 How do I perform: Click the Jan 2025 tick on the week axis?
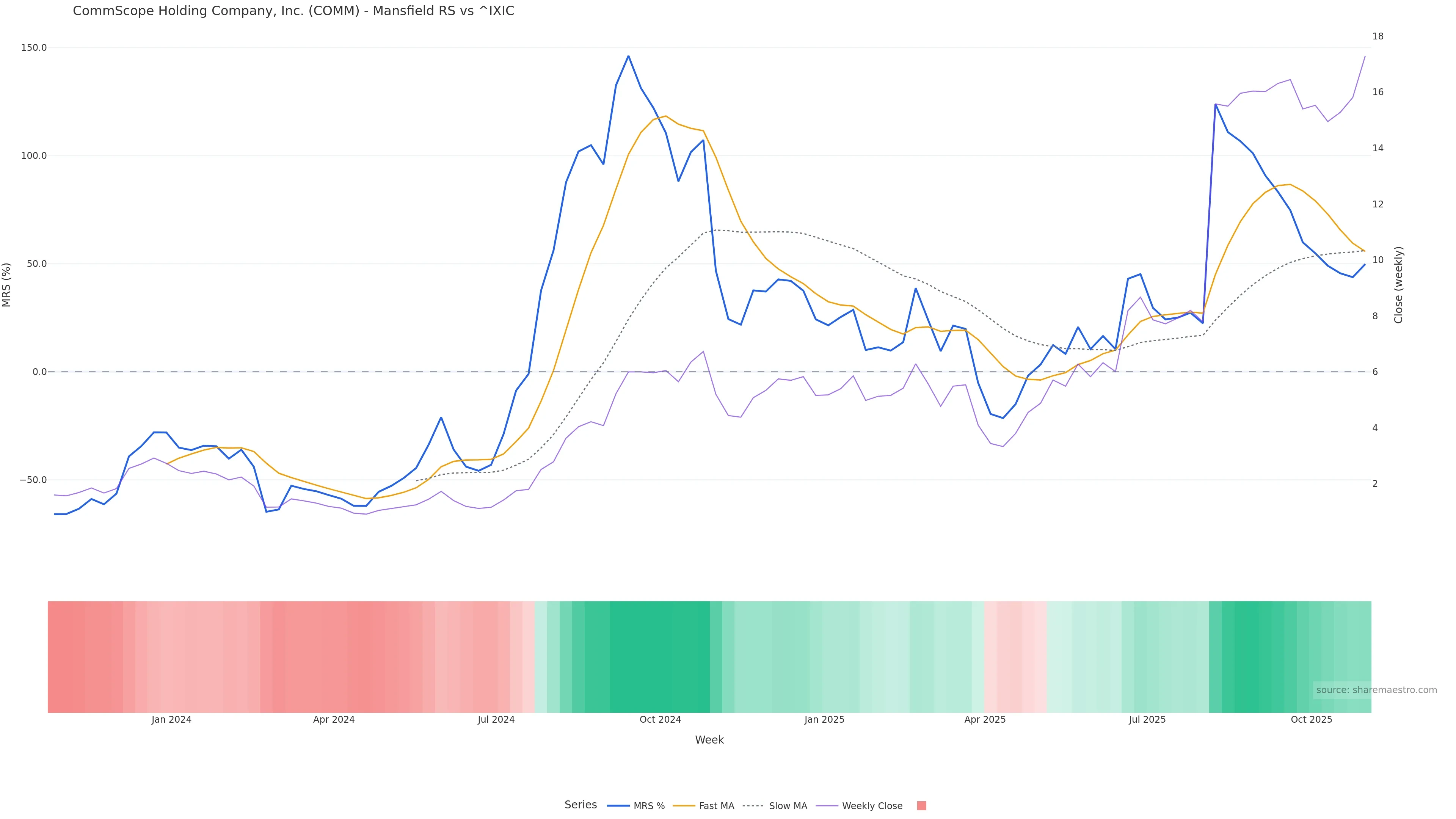tap(824, 720)
